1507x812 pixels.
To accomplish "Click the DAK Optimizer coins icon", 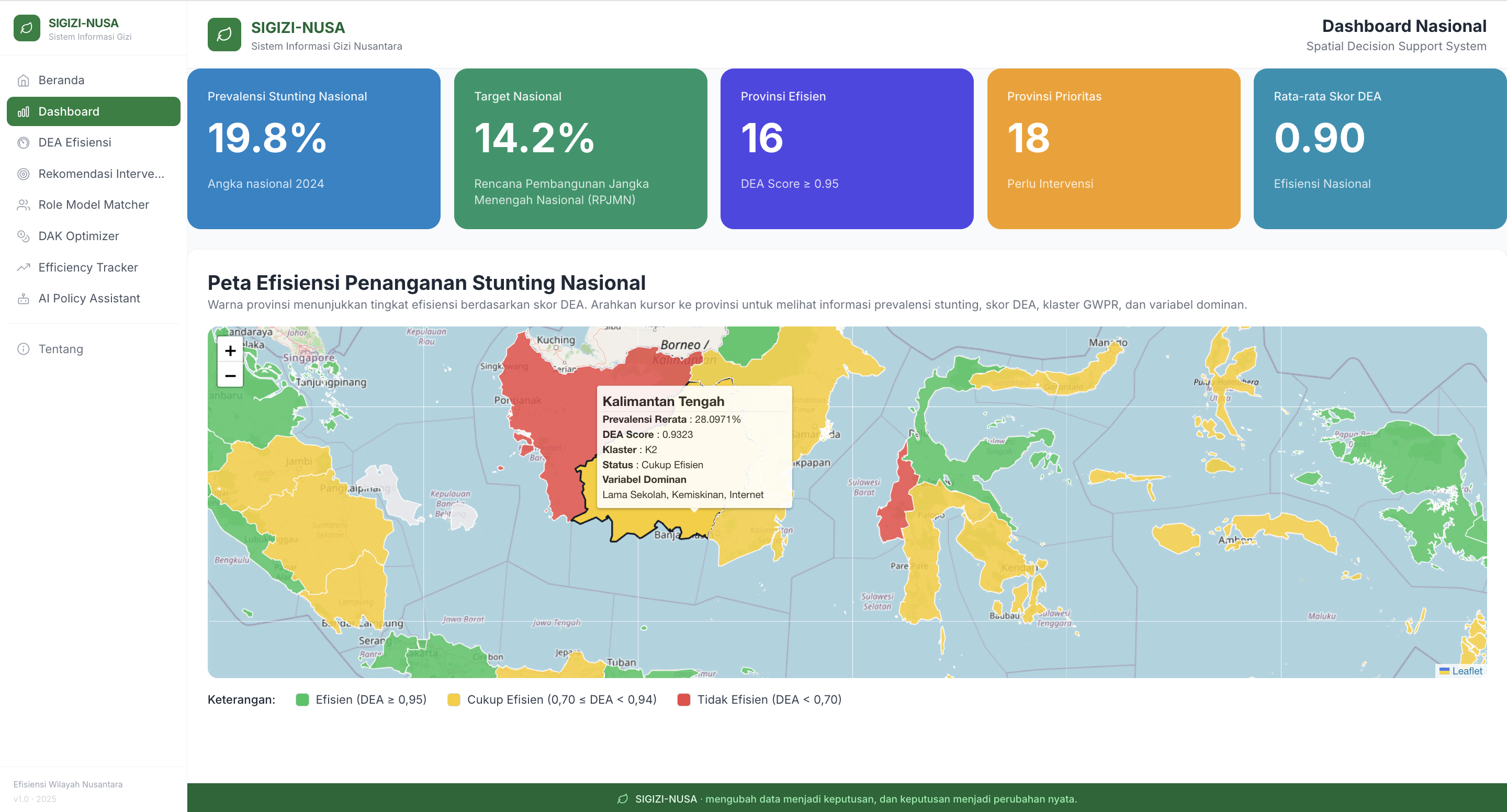I will 24,236.
